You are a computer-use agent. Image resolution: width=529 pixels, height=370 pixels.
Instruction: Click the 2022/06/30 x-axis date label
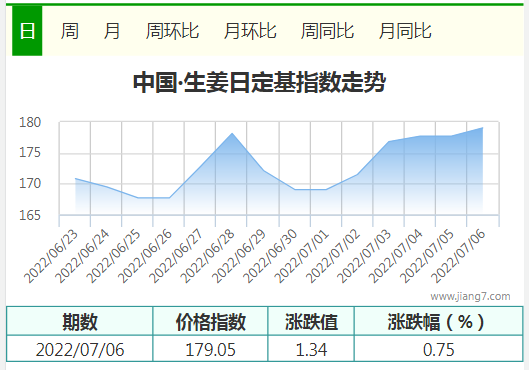pos(270,256)
